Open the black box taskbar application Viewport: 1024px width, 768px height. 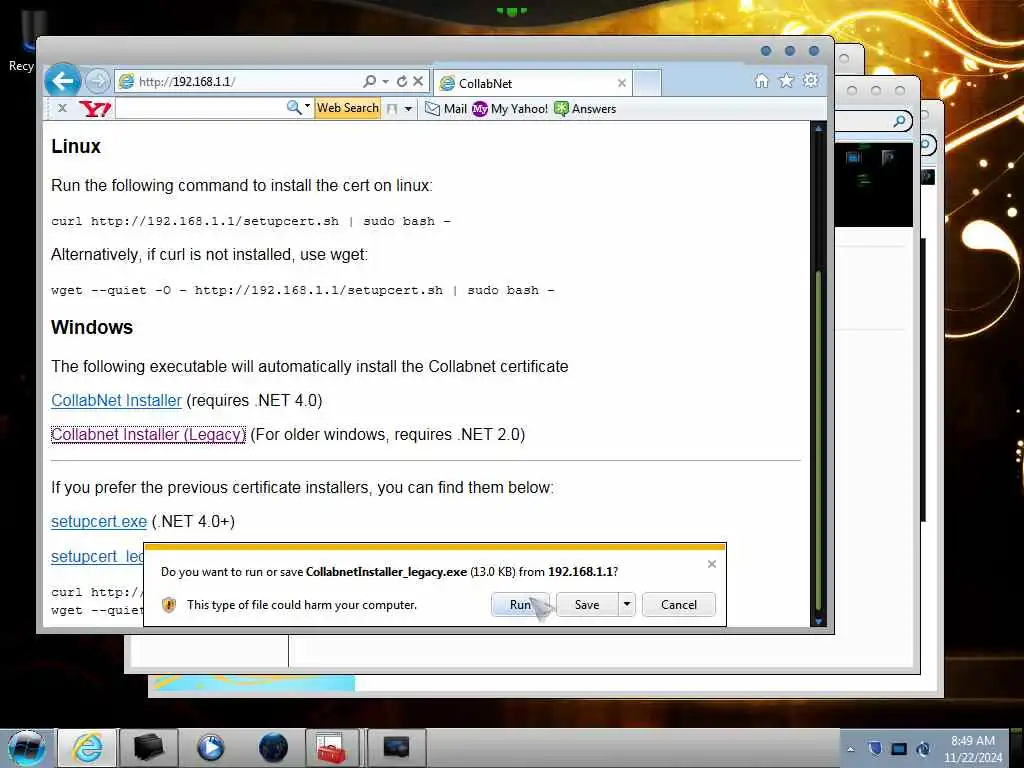point(148,746)
